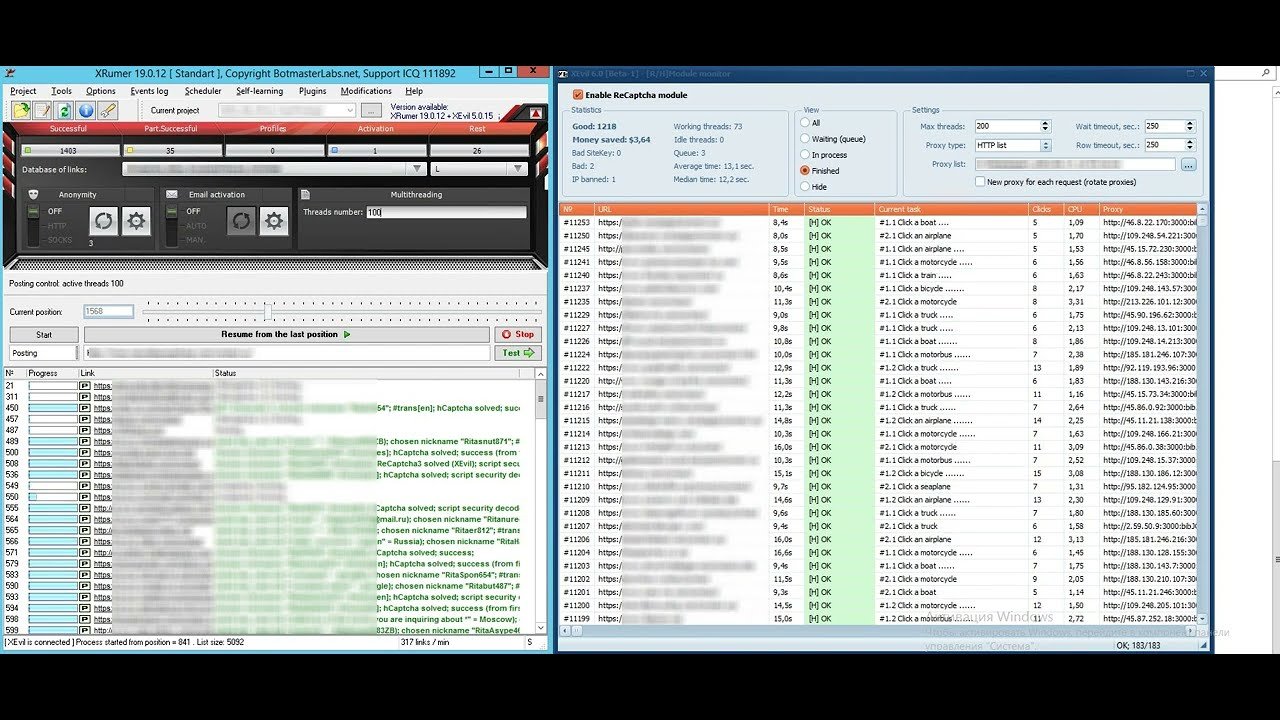The height and width of the screenshot is (720, 1280).
Task: Click the Threads number input field
Action: 446,212
